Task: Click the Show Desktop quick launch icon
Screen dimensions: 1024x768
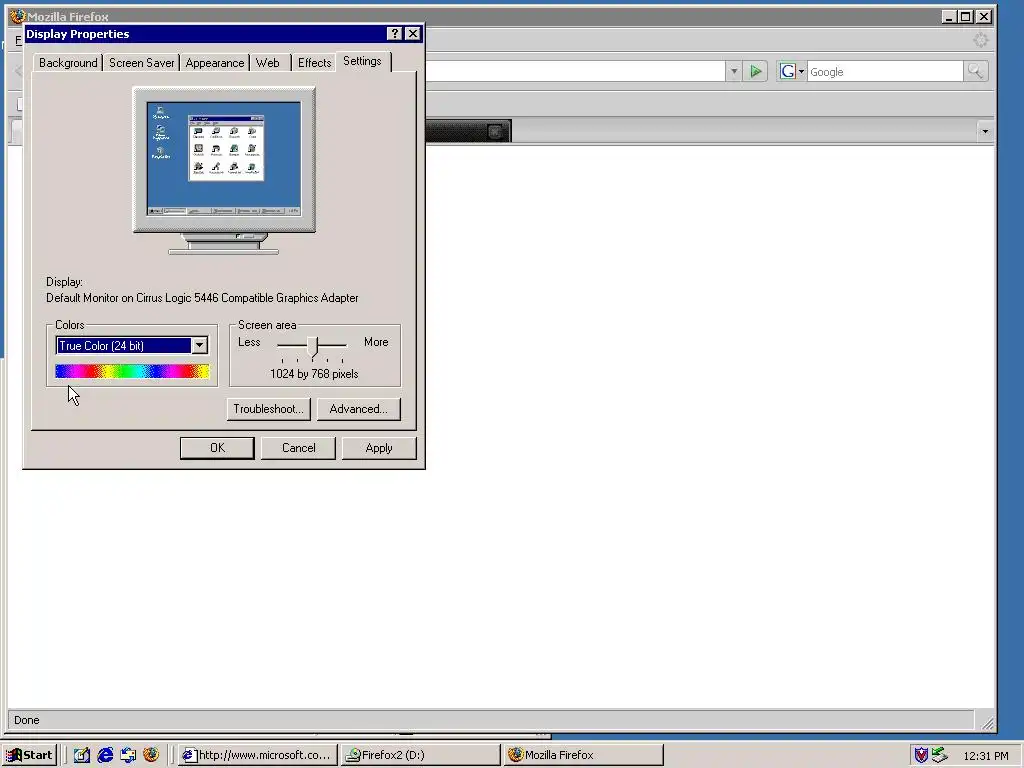Action: click(x=82, y=755)
